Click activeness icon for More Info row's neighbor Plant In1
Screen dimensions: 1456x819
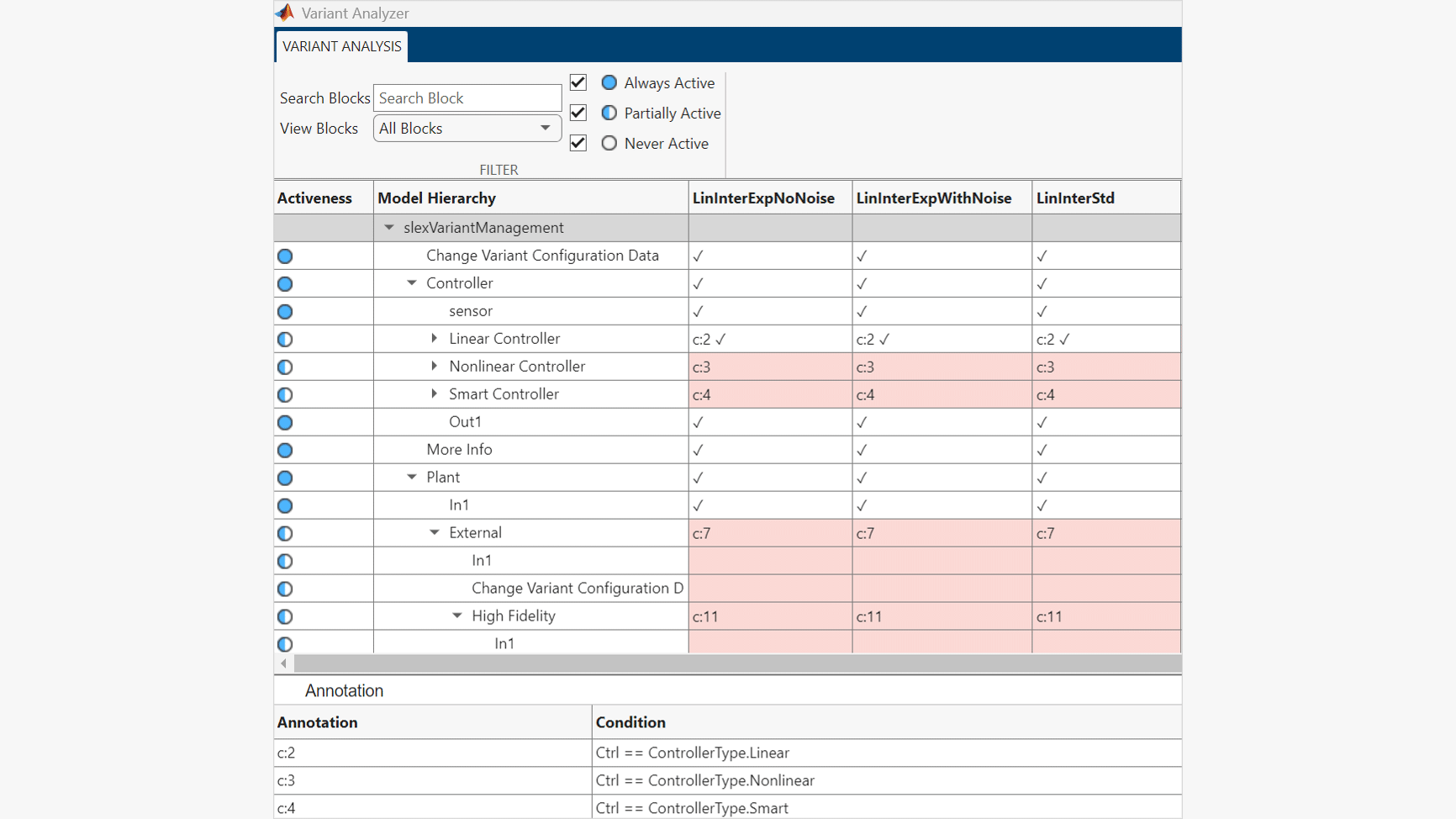point(285,505)
